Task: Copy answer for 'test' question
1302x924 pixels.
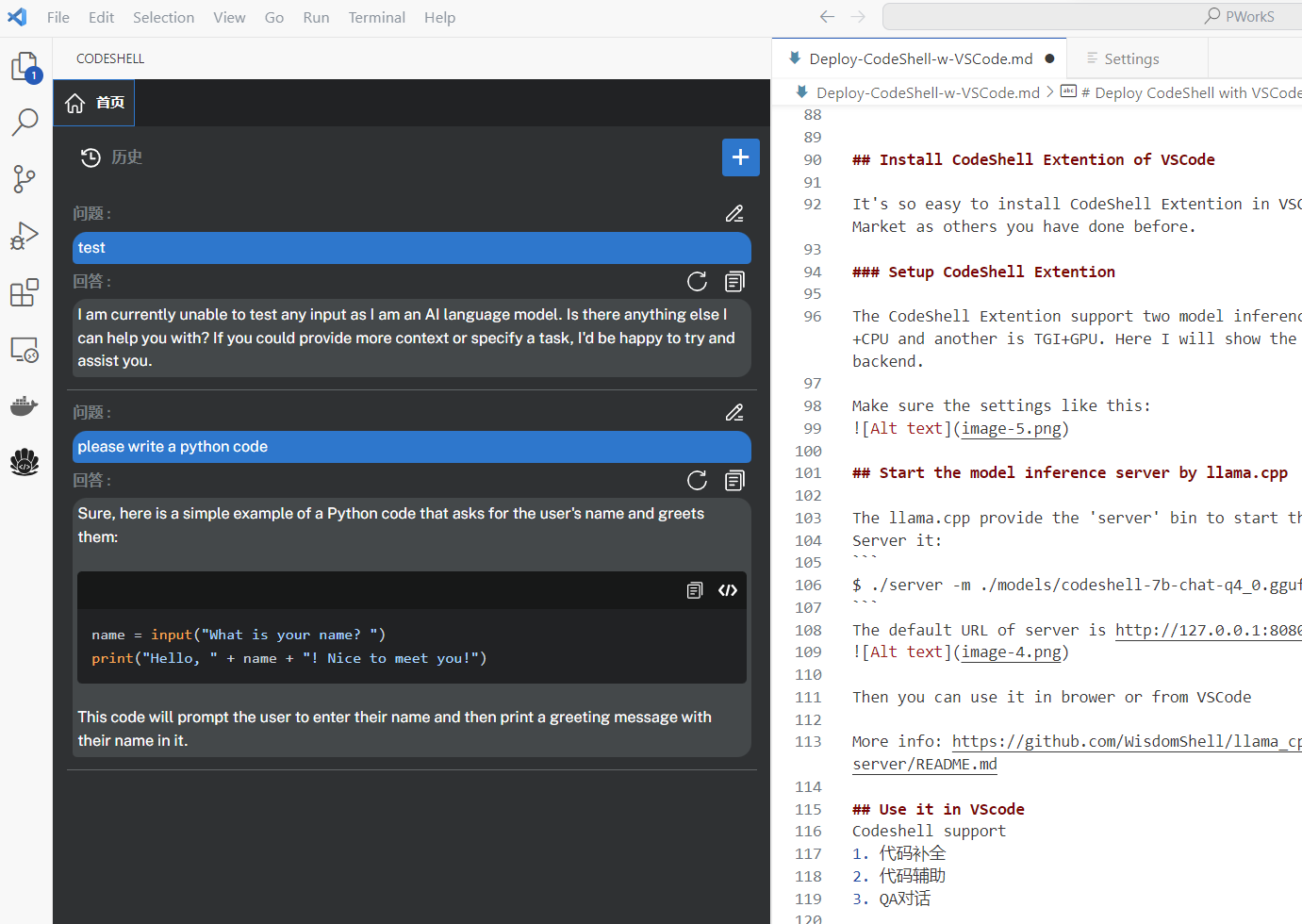Action: (x=735, y=281)
